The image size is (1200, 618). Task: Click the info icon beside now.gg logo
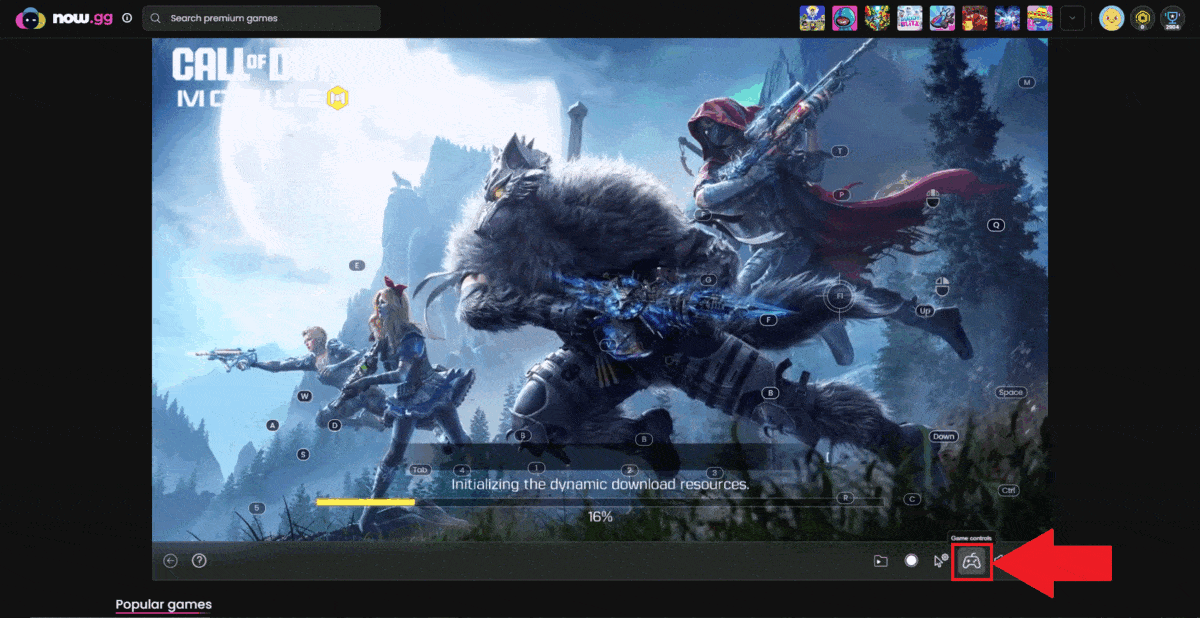[127, 18]
